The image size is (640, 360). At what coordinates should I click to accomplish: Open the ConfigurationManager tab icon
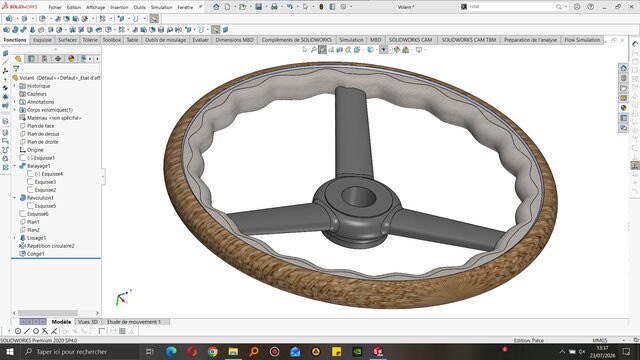(x=44, y=59)
